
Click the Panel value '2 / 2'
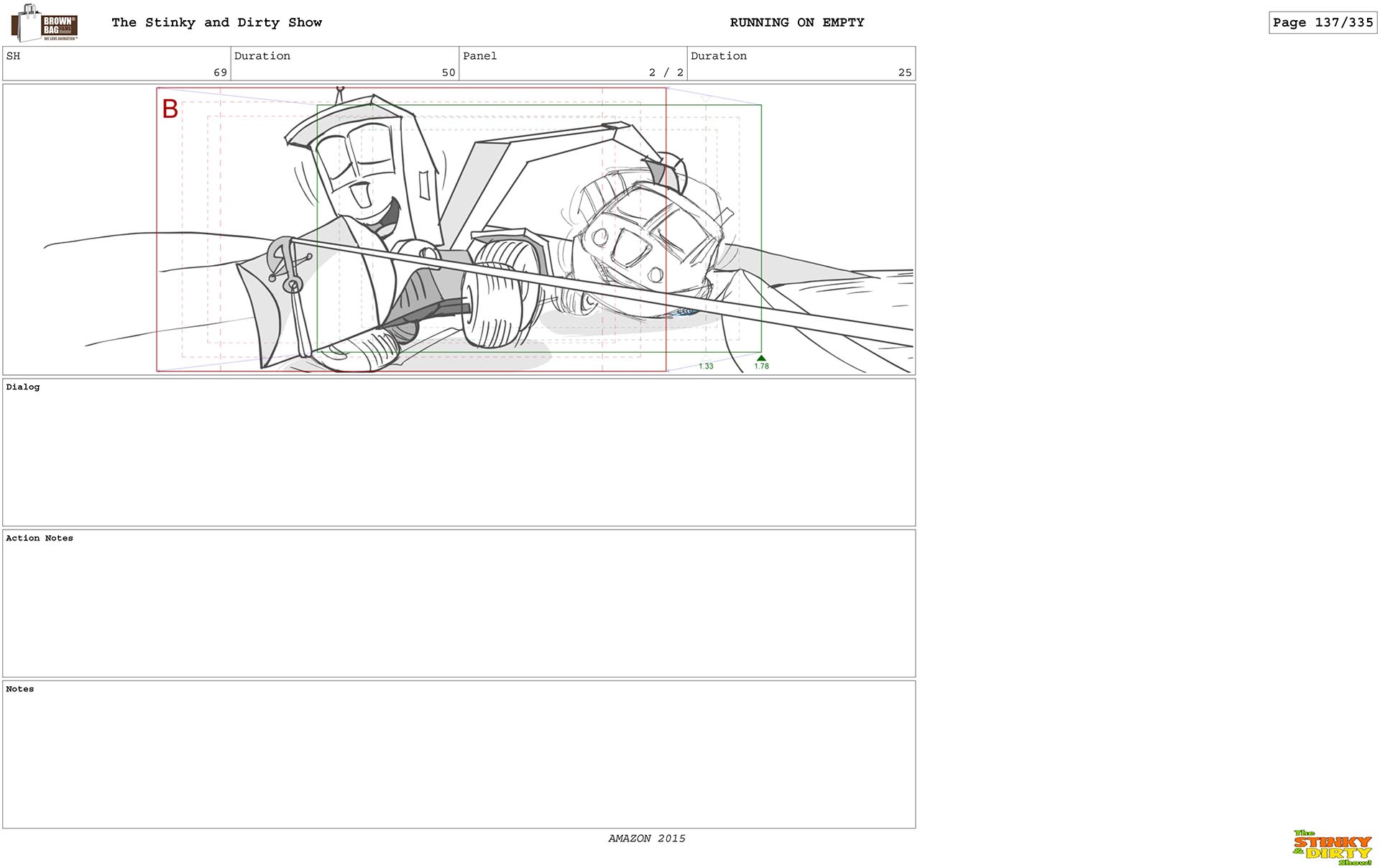click(666, 73)
